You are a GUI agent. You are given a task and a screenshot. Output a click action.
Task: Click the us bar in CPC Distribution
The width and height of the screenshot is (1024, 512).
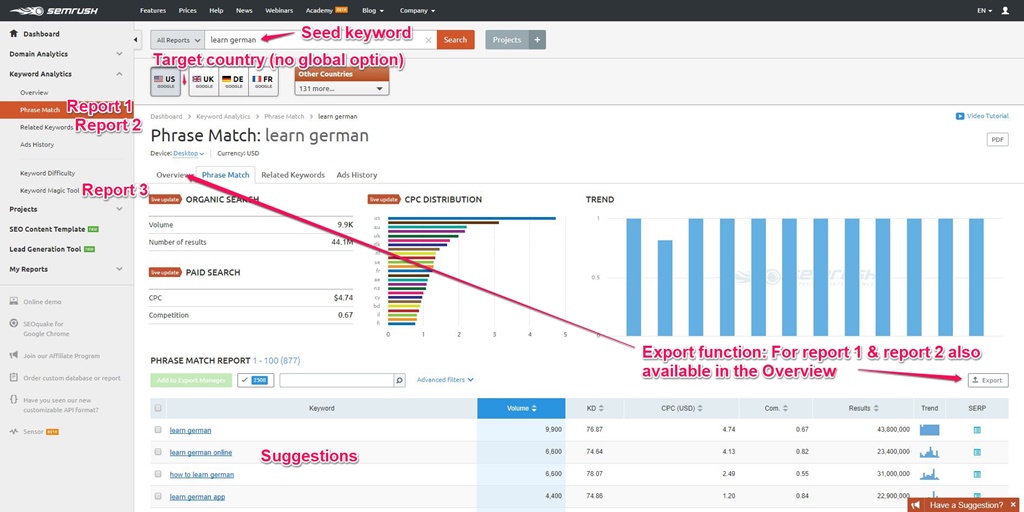(472, 219)
